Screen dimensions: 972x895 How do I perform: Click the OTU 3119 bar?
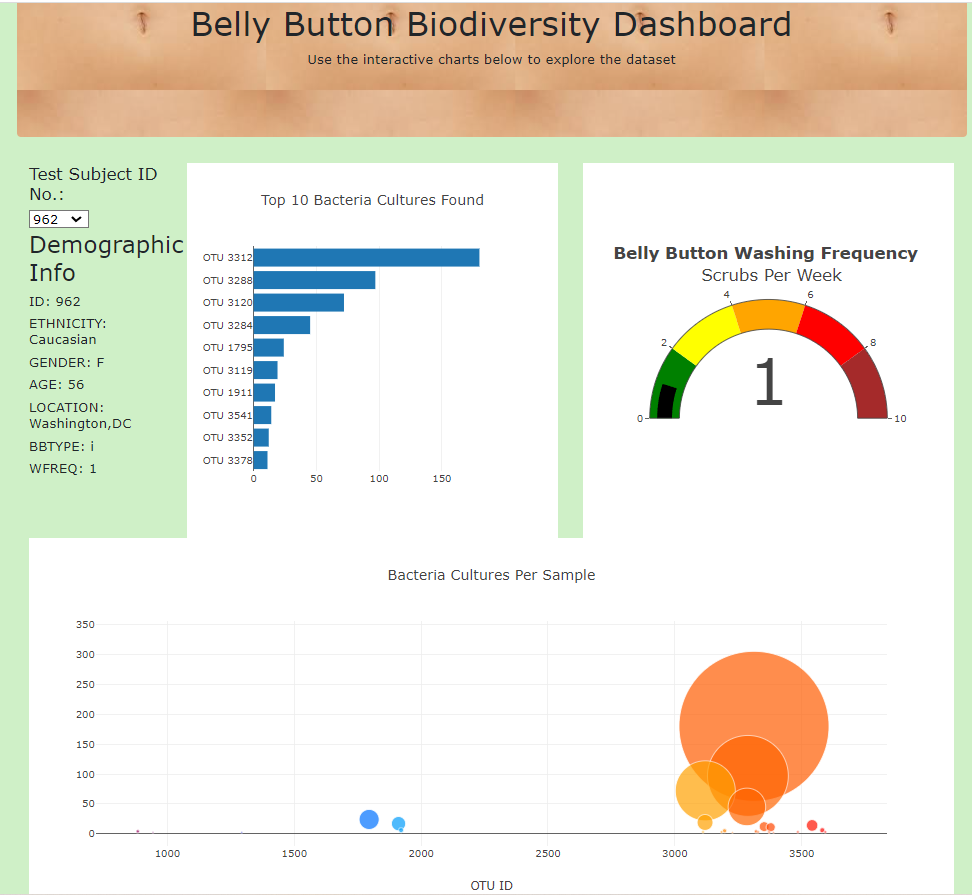(x=265, y=370)
